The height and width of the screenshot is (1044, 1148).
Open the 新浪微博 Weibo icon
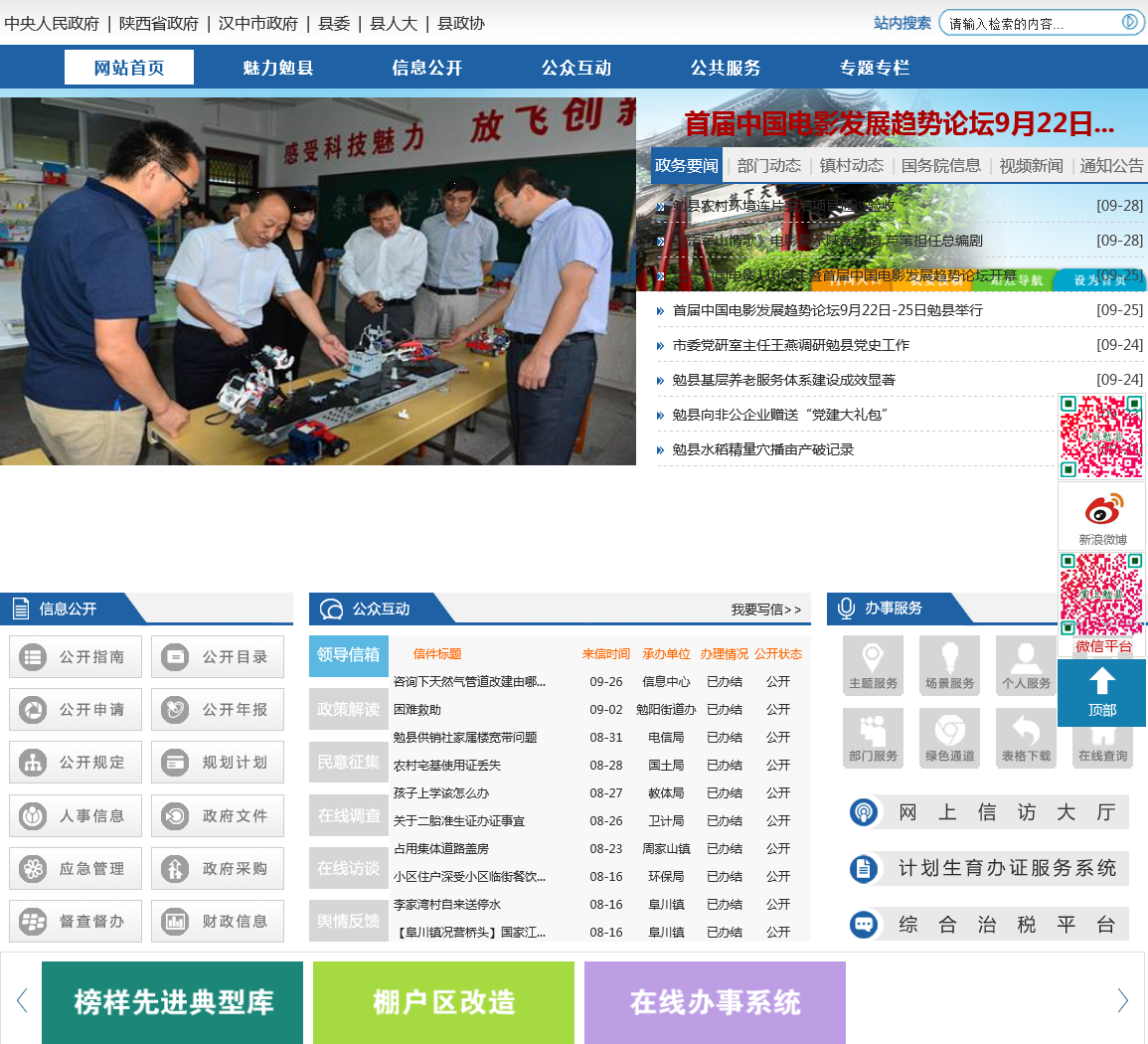pos(1102,517)
